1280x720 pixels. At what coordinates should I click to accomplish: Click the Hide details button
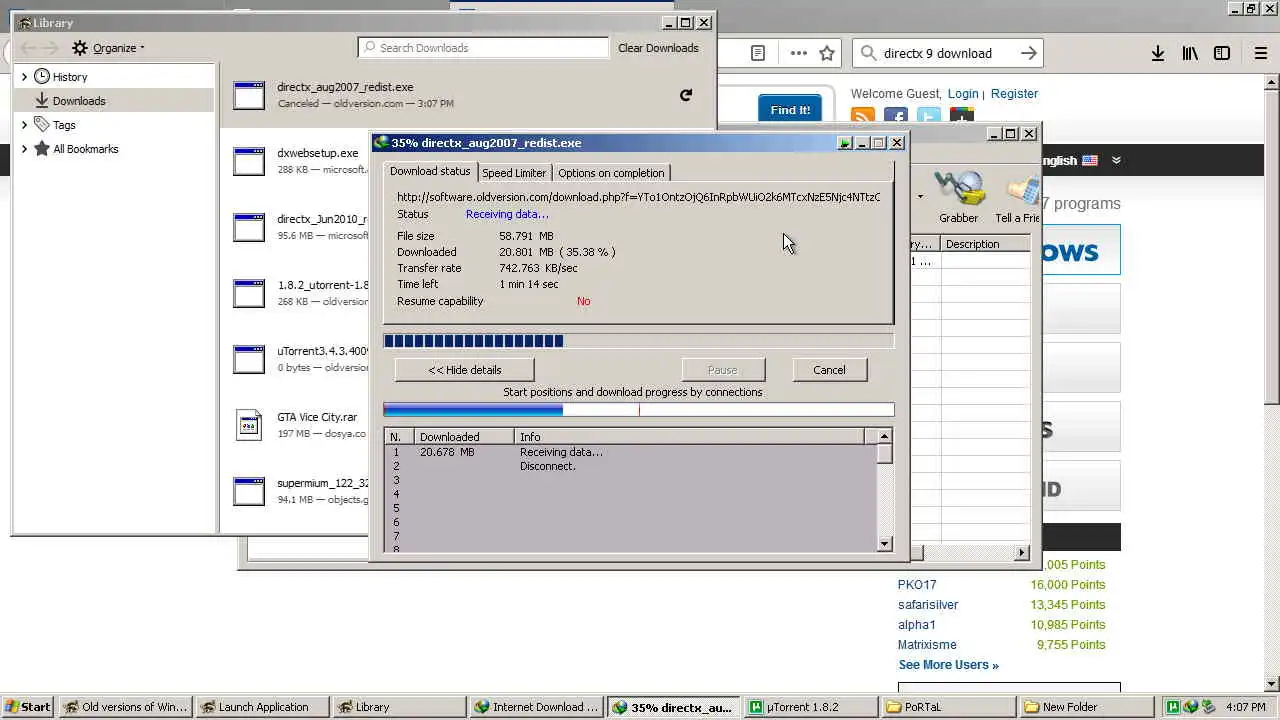[x=465, y=370]
